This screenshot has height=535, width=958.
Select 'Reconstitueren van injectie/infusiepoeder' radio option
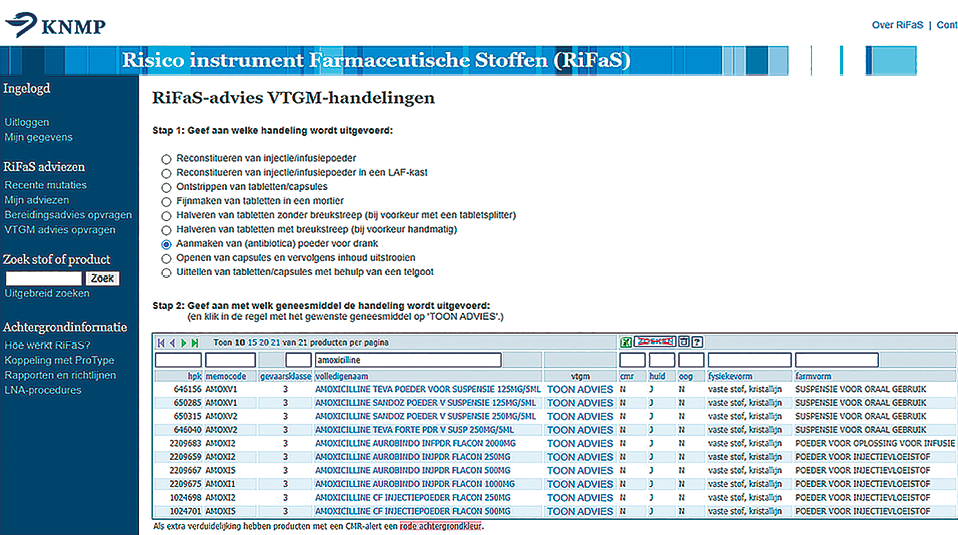click(x=166, y=159)
